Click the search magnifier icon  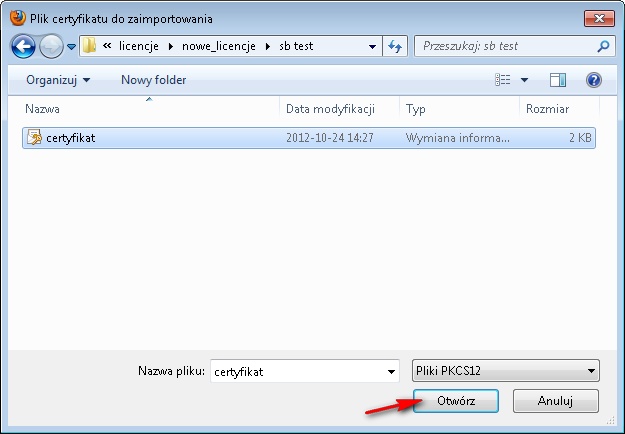pyautogui.click(x=604, y=46)
